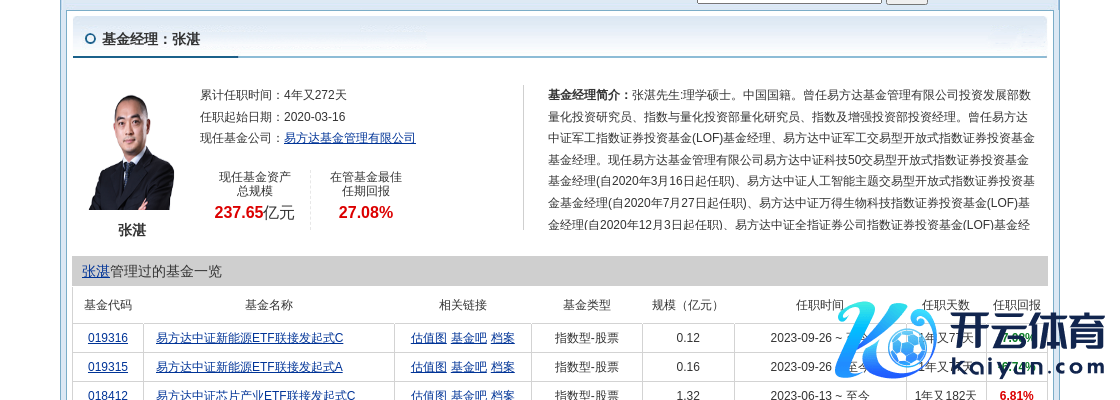Focus the search input at page top
This screenshot has height=400, width=1120.
pos(788,1)
